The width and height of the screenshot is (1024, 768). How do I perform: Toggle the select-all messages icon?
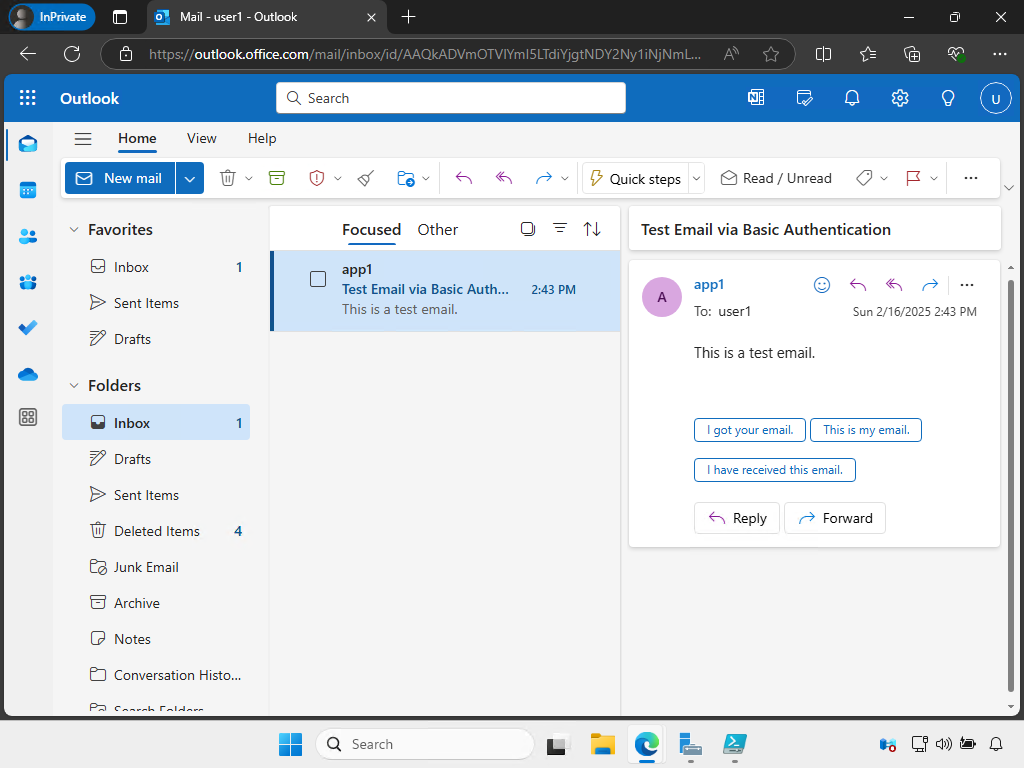pos(528,229)
